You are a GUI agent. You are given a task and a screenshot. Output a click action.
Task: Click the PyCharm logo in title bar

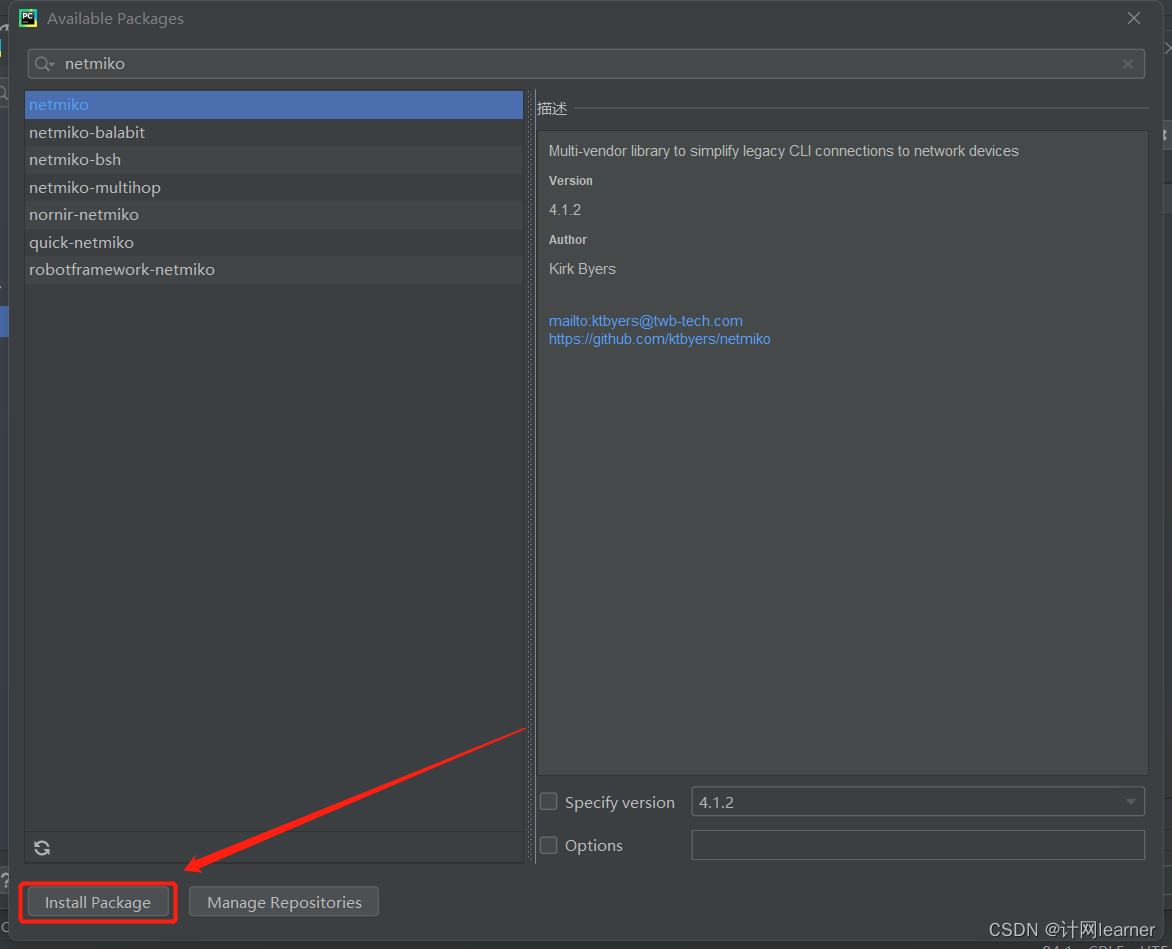tap(28, 18)
